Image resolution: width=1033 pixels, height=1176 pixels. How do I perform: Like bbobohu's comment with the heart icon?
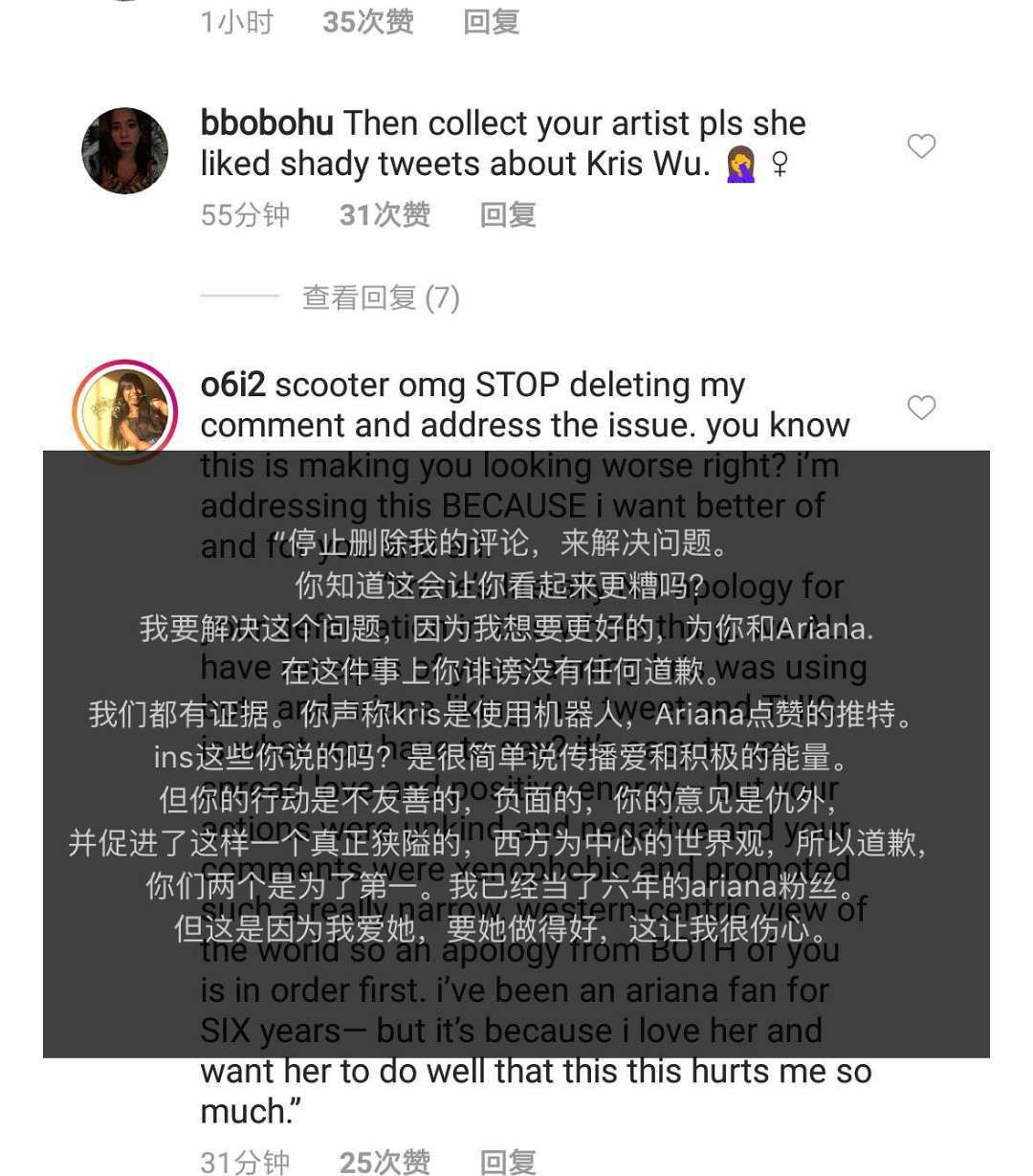(921, 146)
